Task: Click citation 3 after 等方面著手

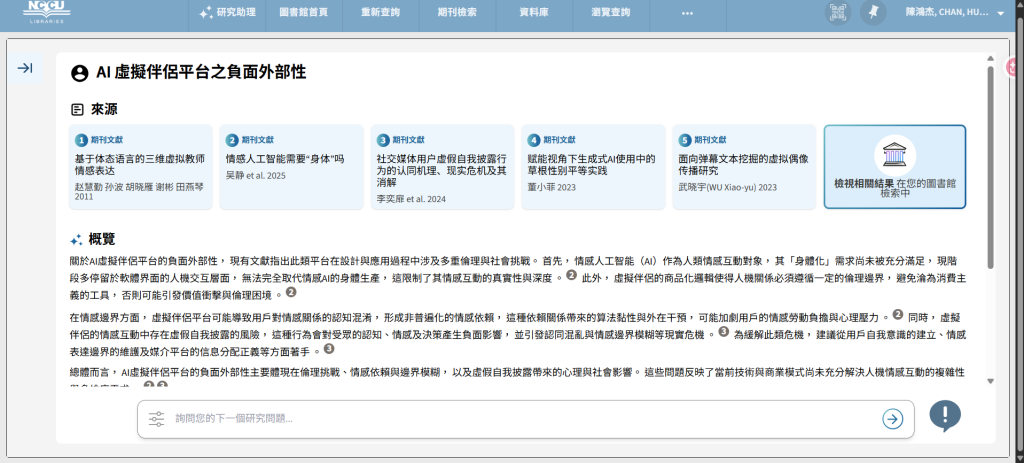Action: tap(328, 349)
